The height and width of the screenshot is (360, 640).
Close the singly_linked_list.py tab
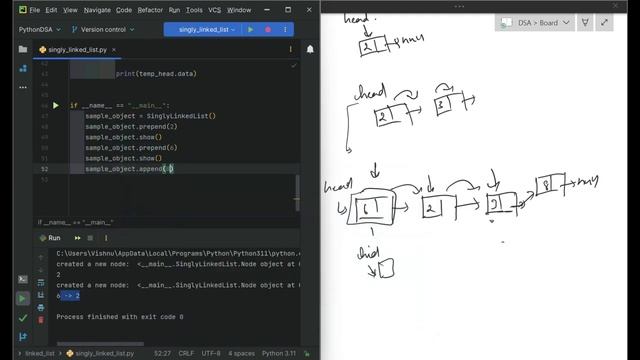pos(114,49)
